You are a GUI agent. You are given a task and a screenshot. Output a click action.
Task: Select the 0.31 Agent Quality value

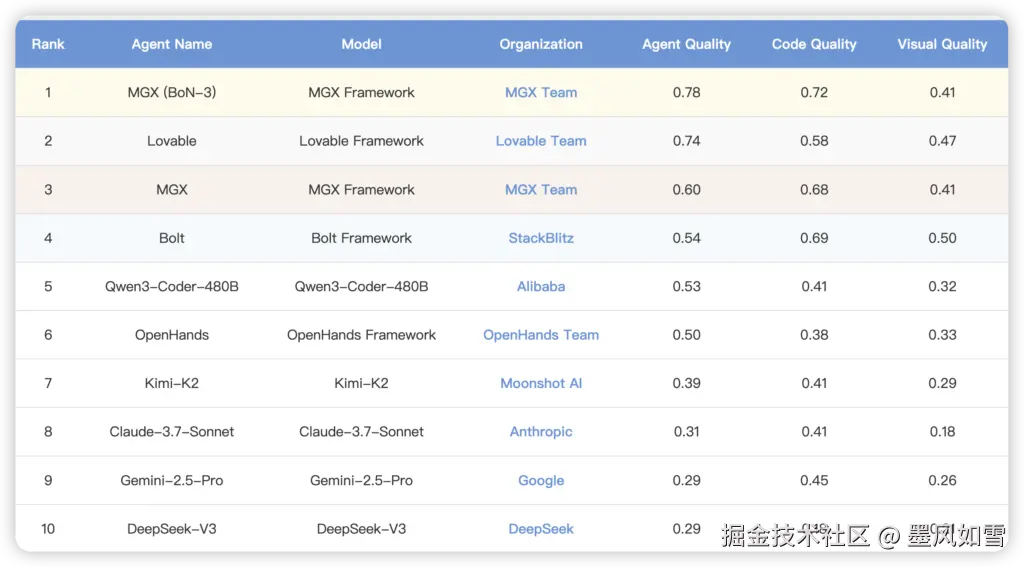[x=686, y=431]
